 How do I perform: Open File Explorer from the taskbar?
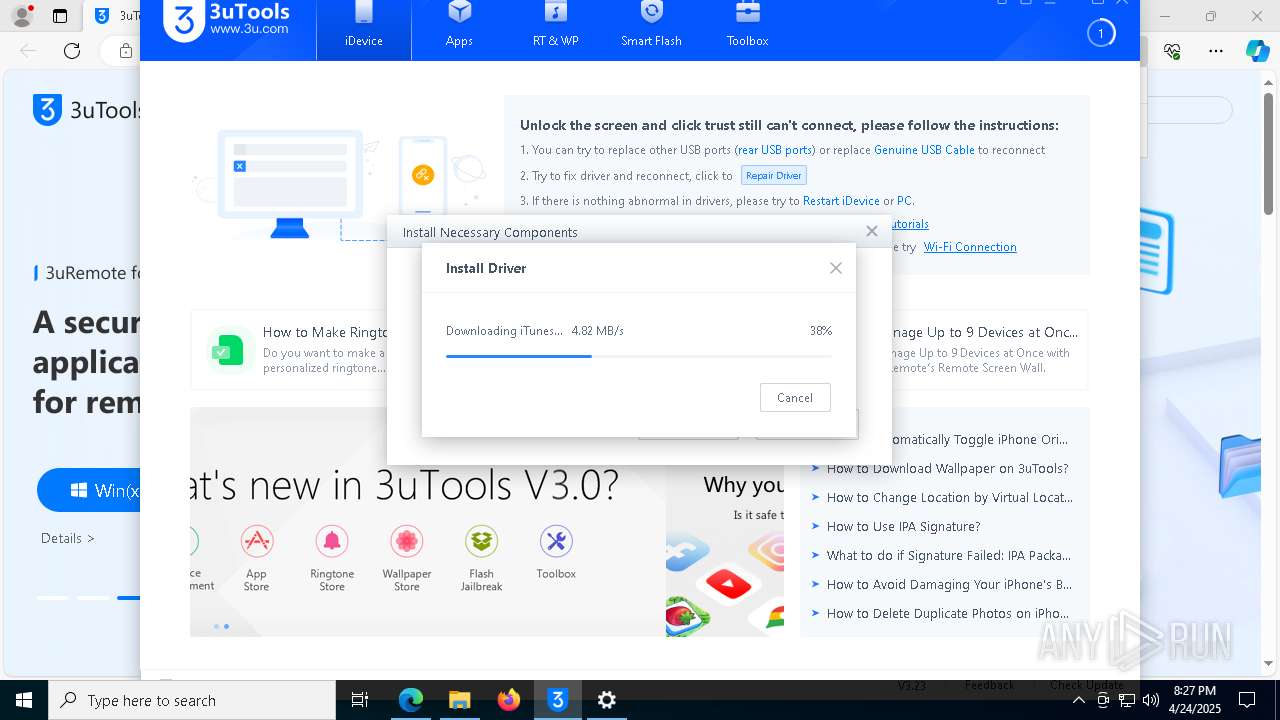pyautogui.click(x=459, y=700)
